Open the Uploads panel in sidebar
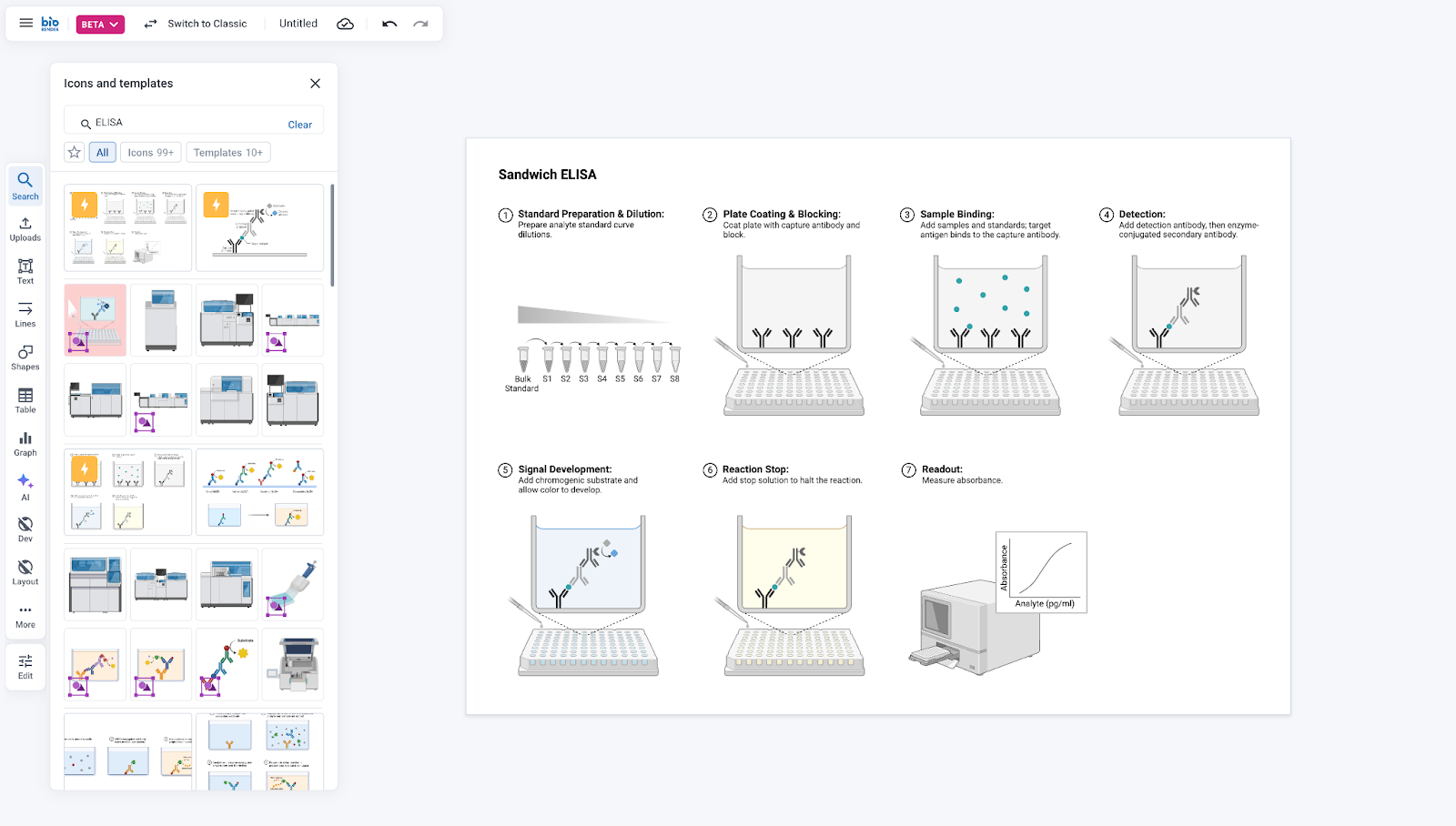This screenshot has width=1456, height=826. click(x=25, y=228)
